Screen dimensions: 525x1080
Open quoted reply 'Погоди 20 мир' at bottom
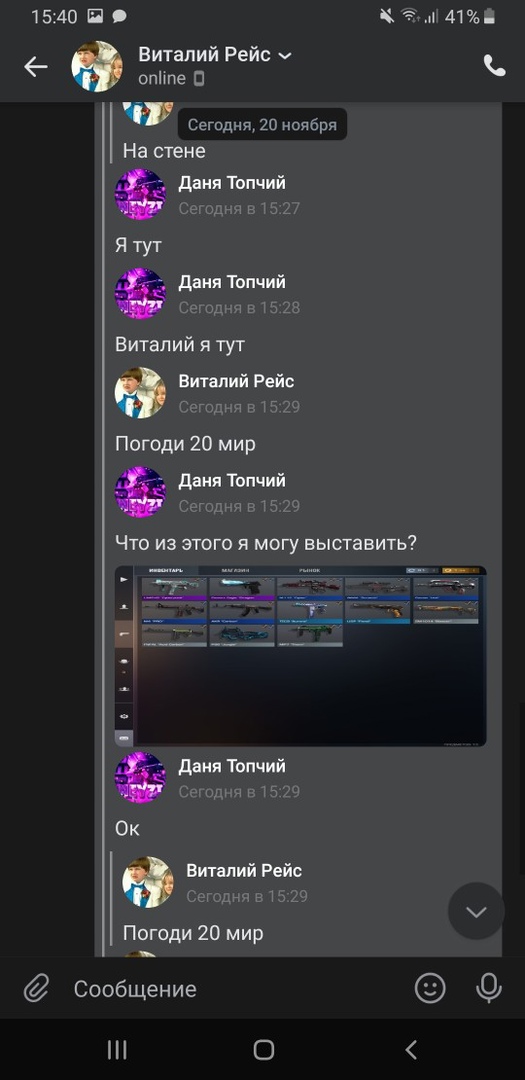[x=193, y=933]
